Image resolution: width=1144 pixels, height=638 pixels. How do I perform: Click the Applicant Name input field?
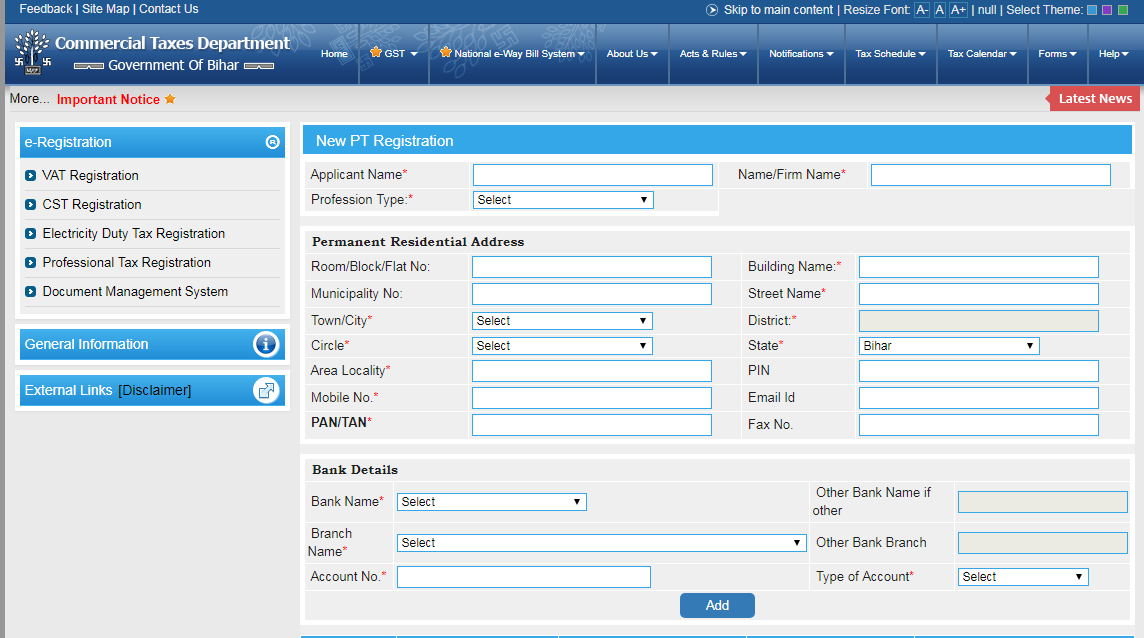[592, 174]
